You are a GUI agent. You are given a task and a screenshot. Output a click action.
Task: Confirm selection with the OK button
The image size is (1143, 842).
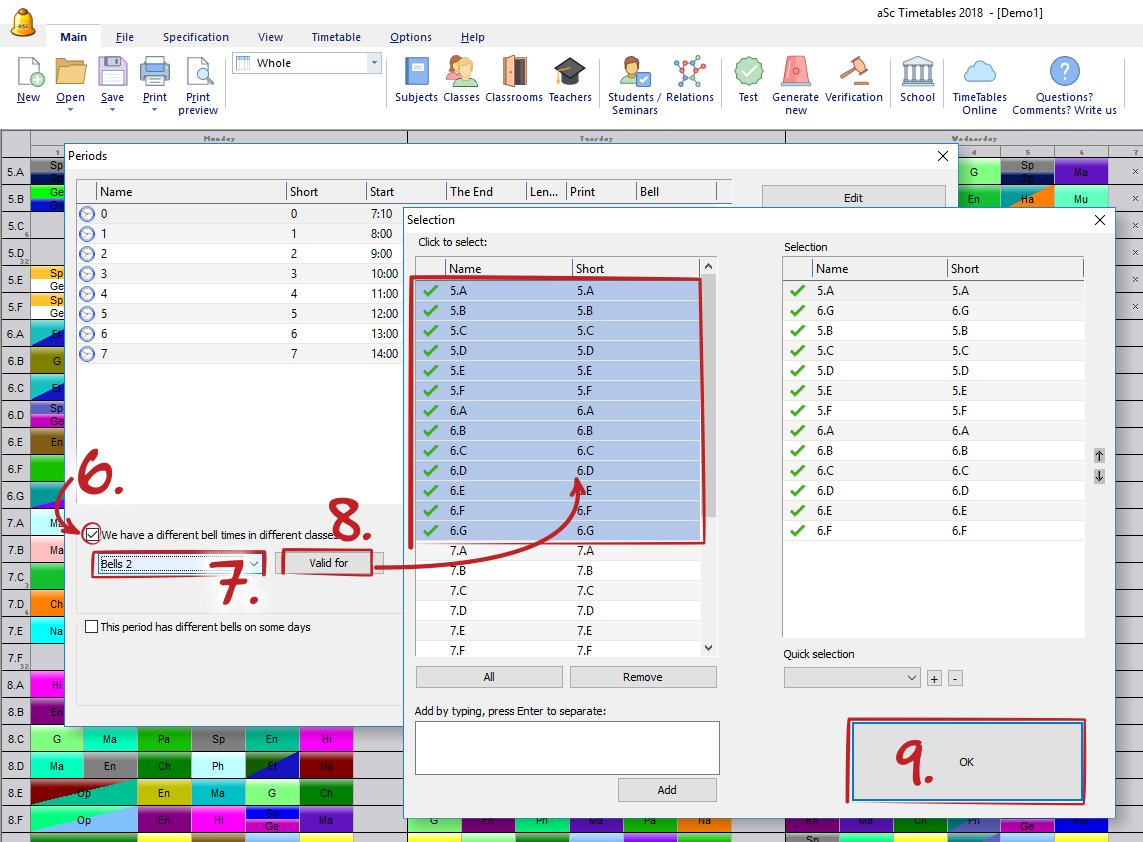[x=966, y=761]
